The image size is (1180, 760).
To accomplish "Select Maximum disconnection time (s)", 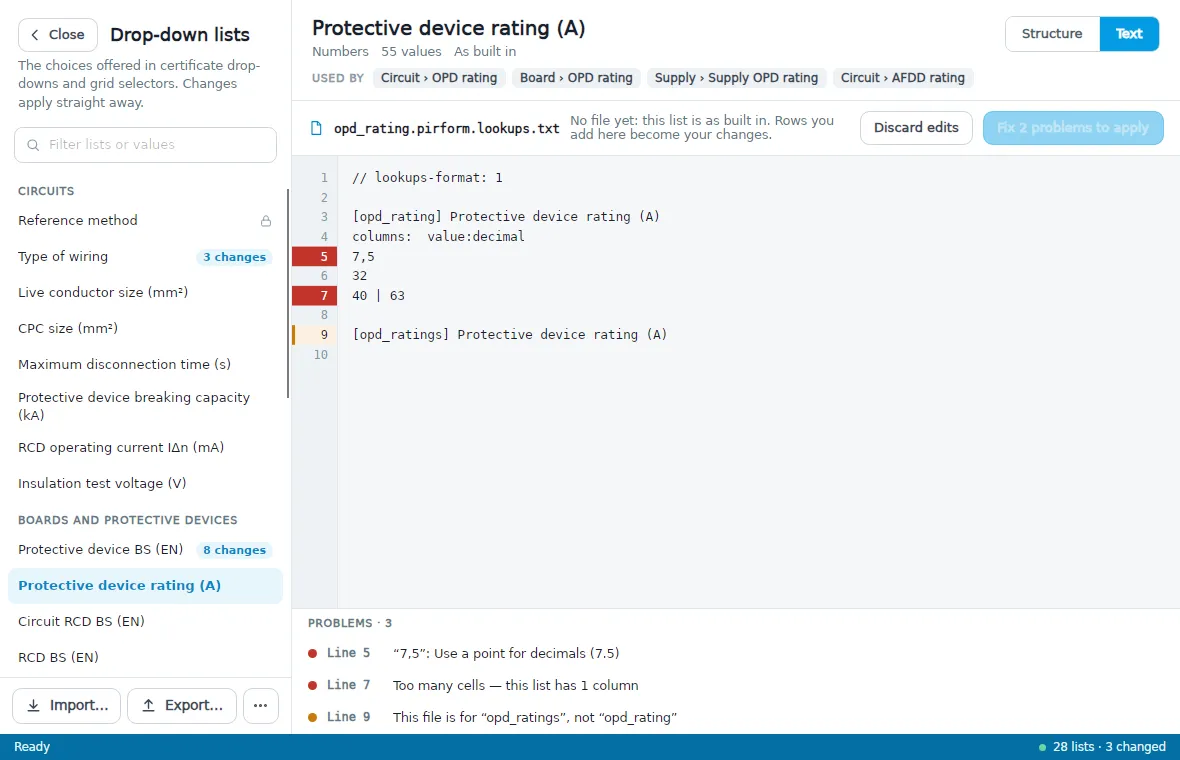I will coord(145,364).
